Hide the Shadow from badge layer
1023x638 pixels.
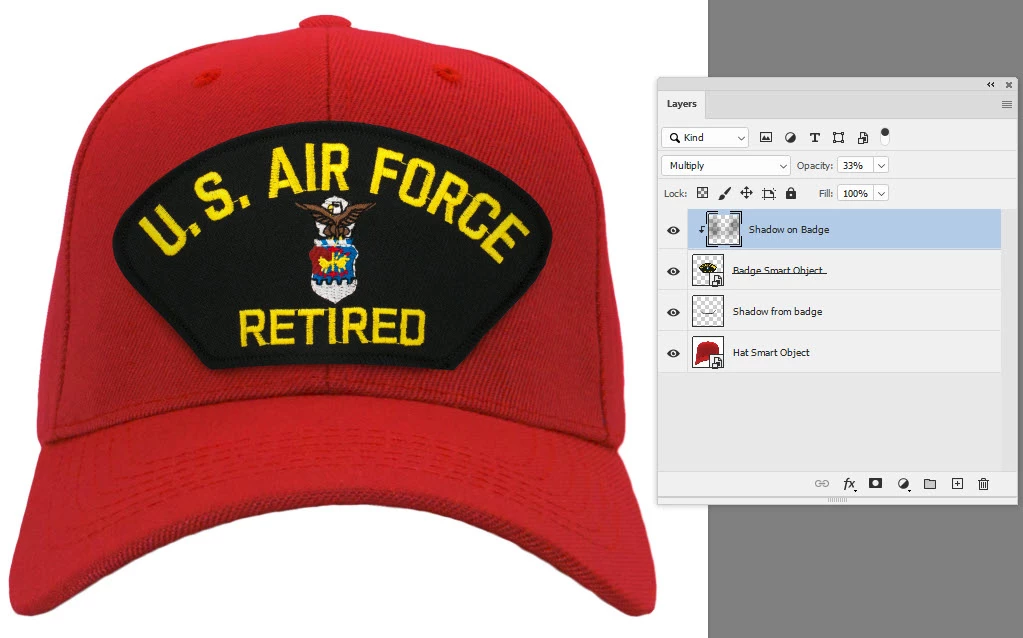coord(673,312)
